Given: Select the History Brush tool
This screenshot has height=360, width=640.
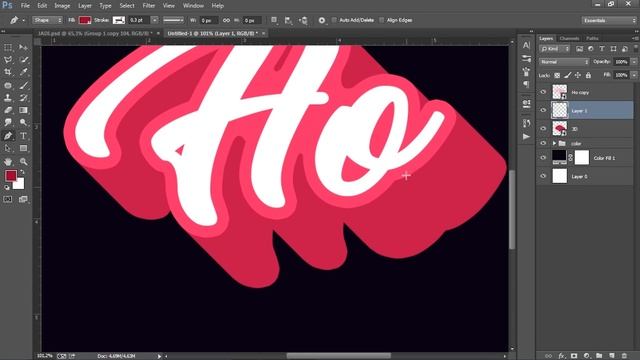Looking at the screenshot, I should point(23,98).
